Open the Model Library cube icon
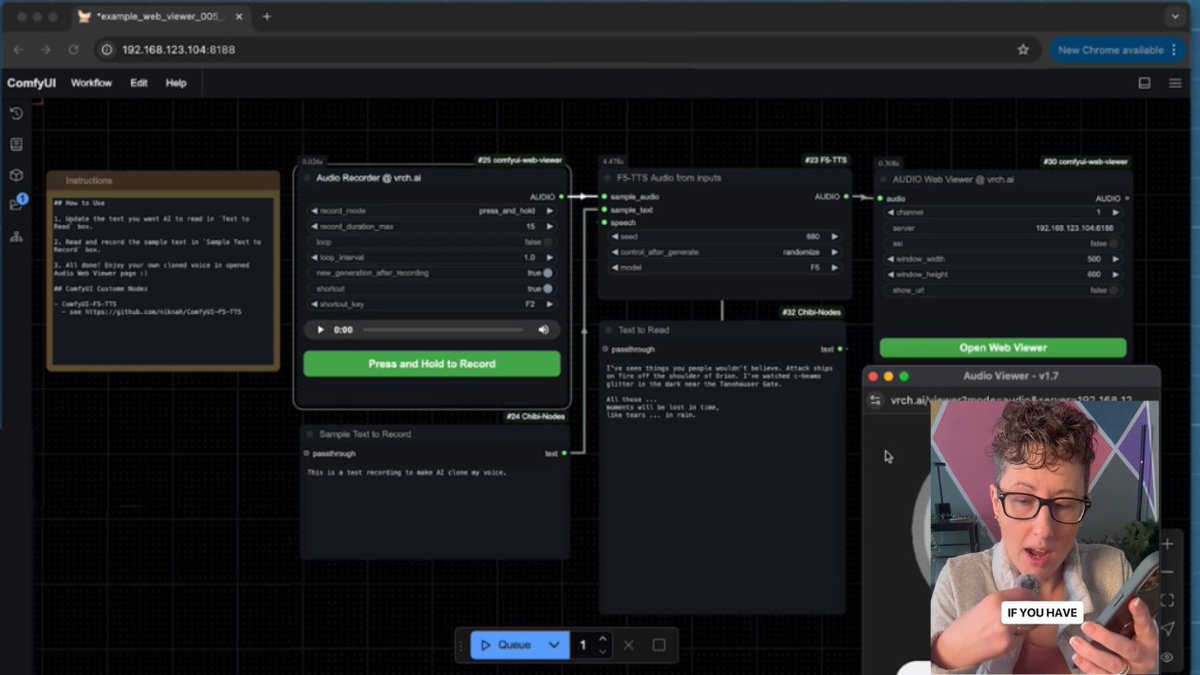Image resolution: width=1200 pixels, height=675 pixels. coord(16,175)
